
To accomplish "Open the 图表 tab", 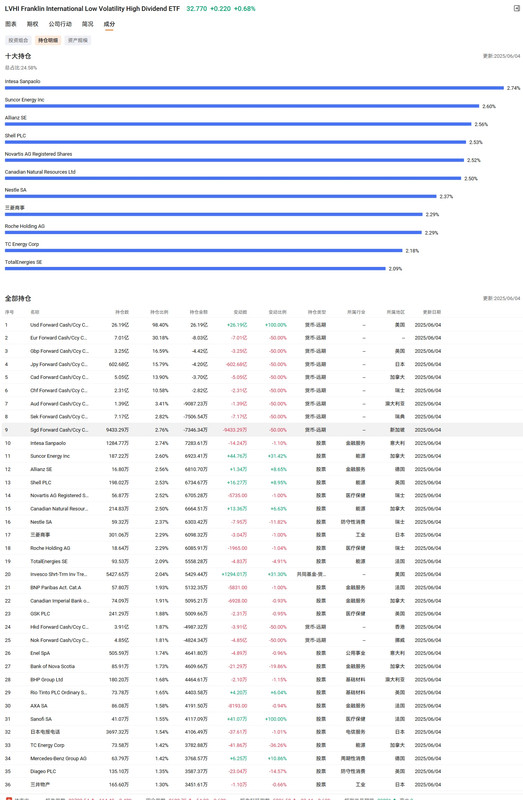I will tap(11, 24).
